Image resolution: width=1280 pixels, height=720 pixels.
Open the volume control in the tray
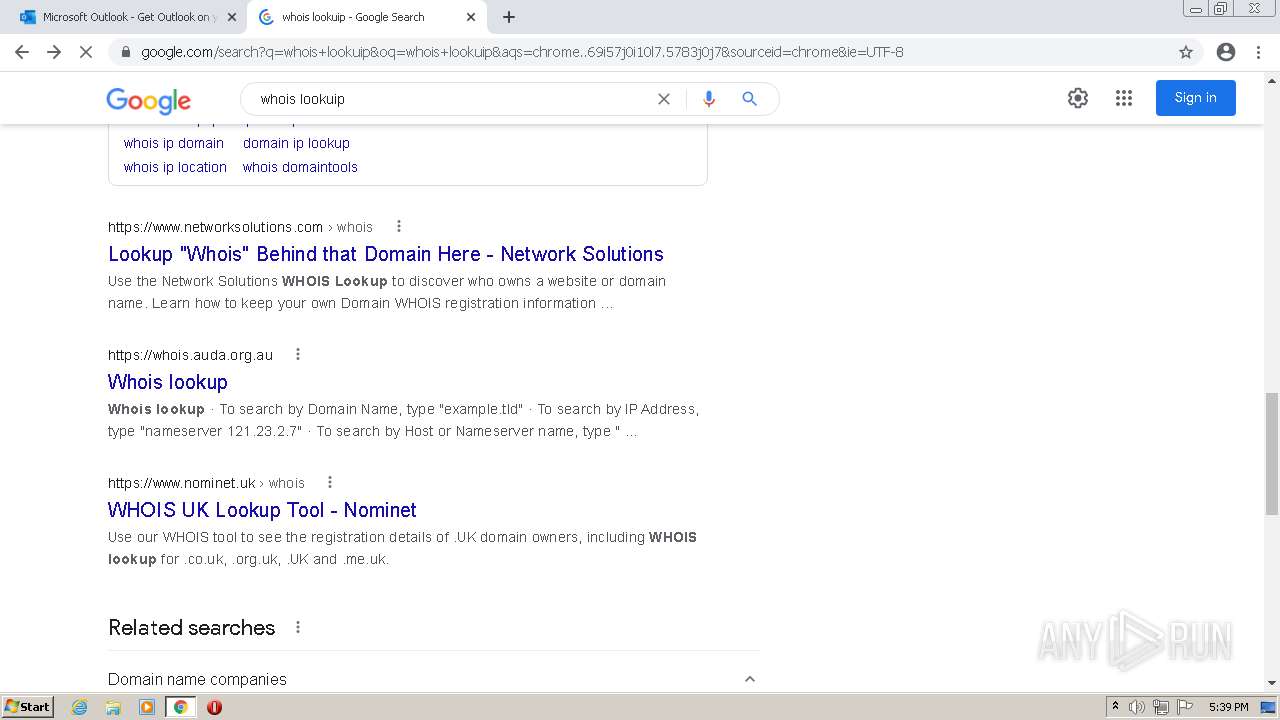[x=1137, y=707]
